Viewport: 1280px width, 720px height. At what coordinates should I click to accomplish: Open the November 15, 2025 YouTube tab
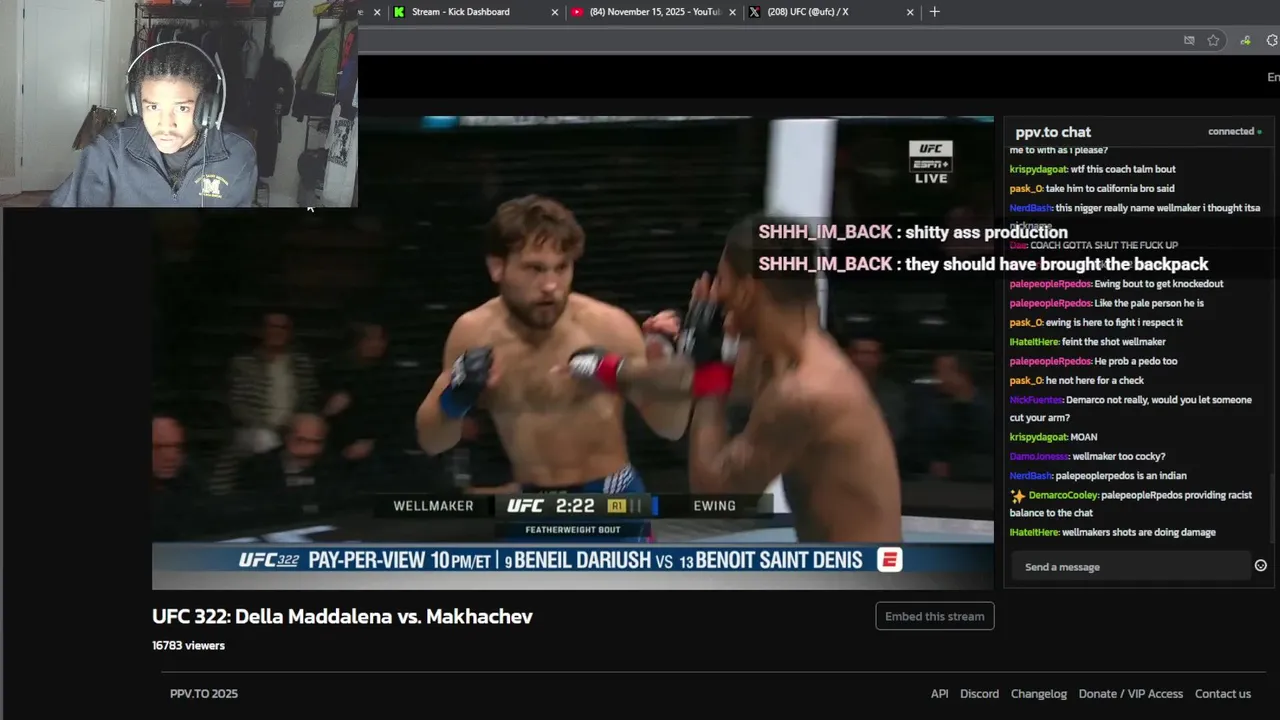(x=654, y=12)
